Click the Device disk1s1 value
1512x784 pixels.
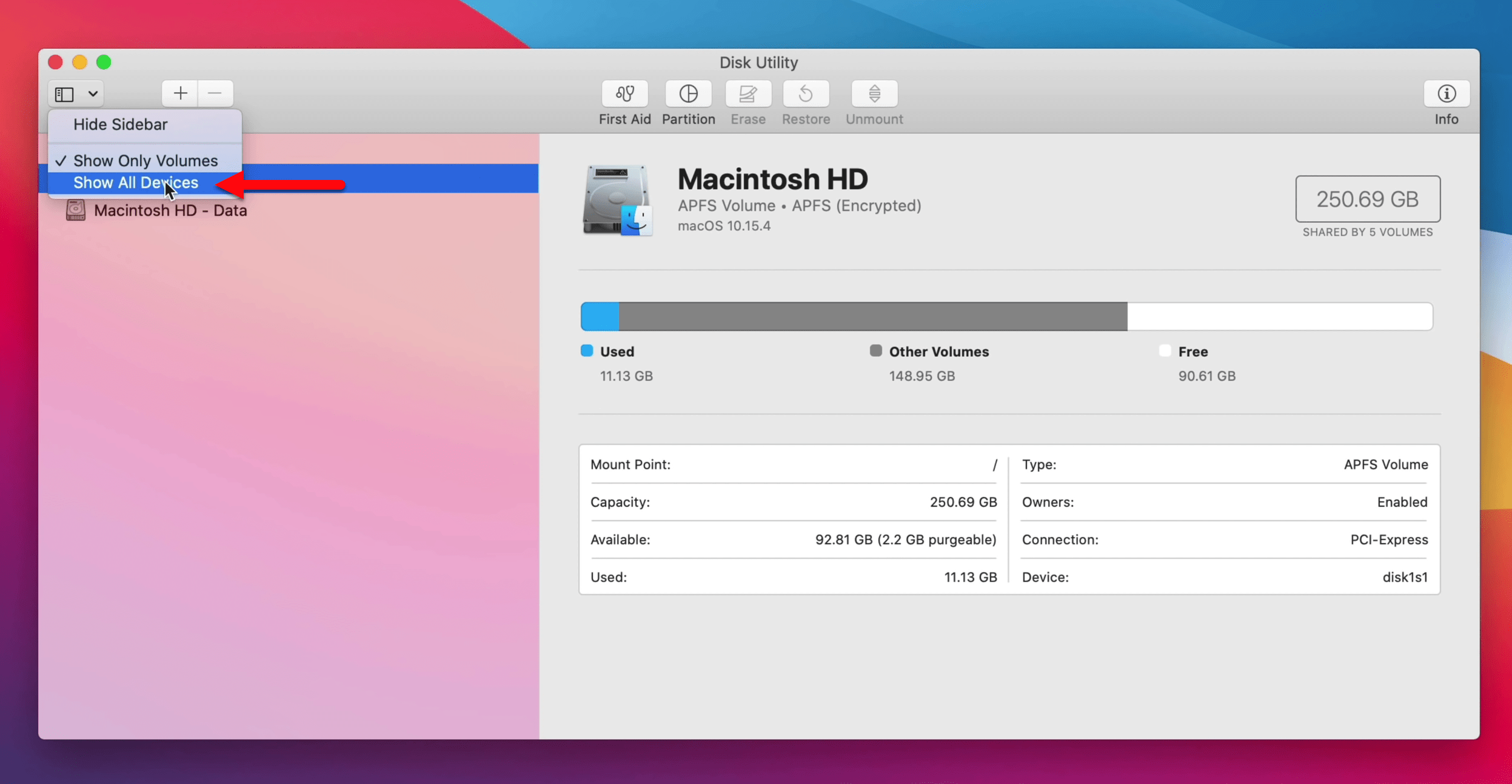tap(1405, 577)
